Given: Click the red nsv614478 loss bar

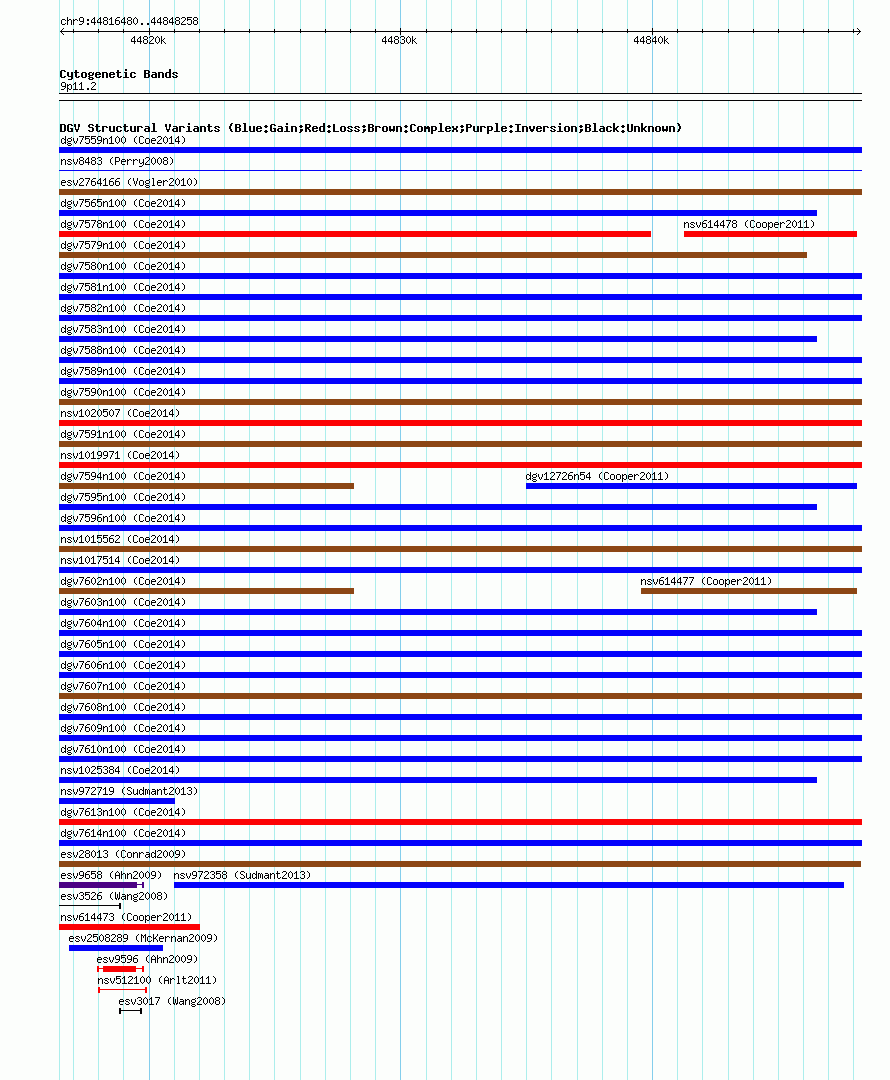Looking at the screenshot, I should [770, 234].
